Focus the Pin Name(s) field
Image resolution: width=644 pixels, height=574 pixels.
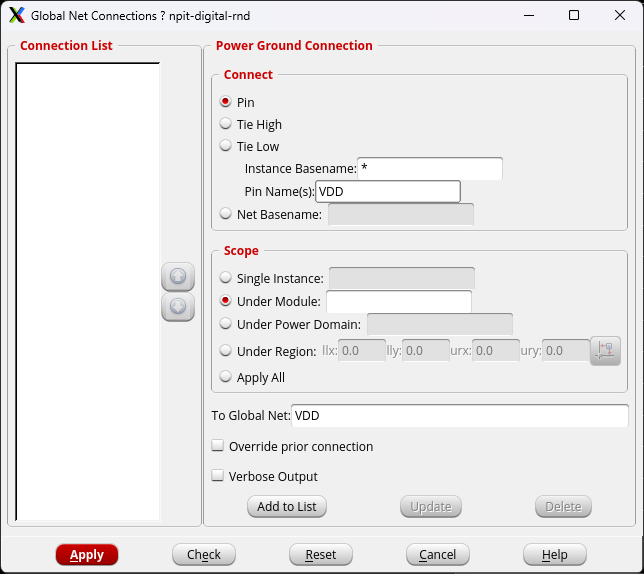[388, 191]
